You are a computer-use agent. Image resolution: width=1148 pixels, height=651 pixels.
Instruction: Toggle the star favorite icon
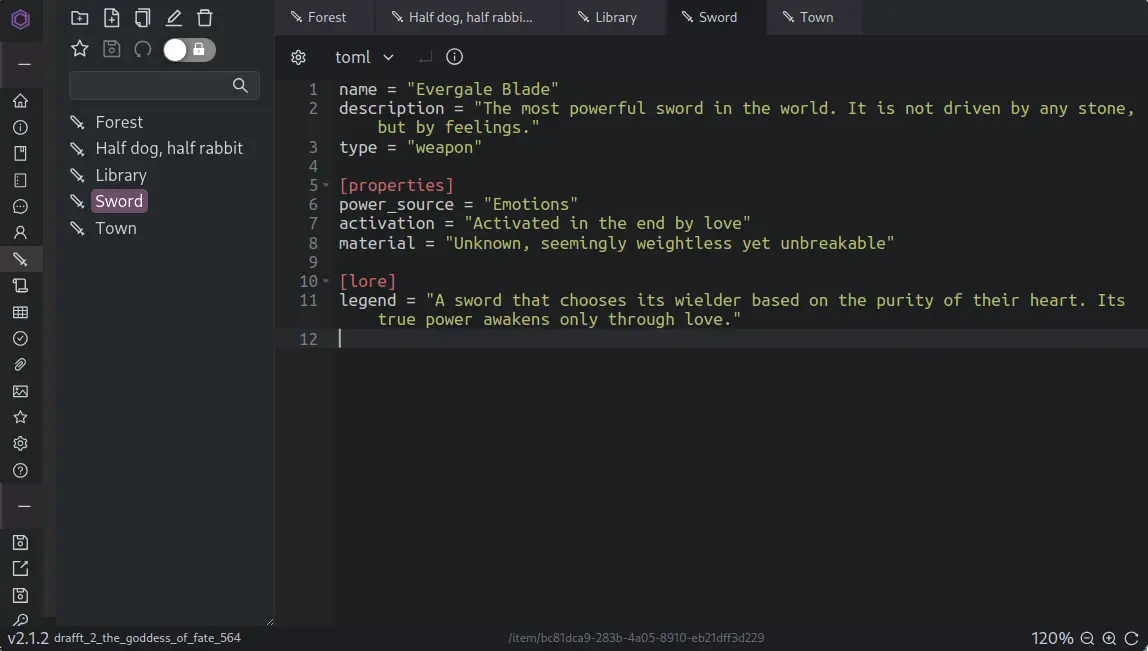[79, 48]
